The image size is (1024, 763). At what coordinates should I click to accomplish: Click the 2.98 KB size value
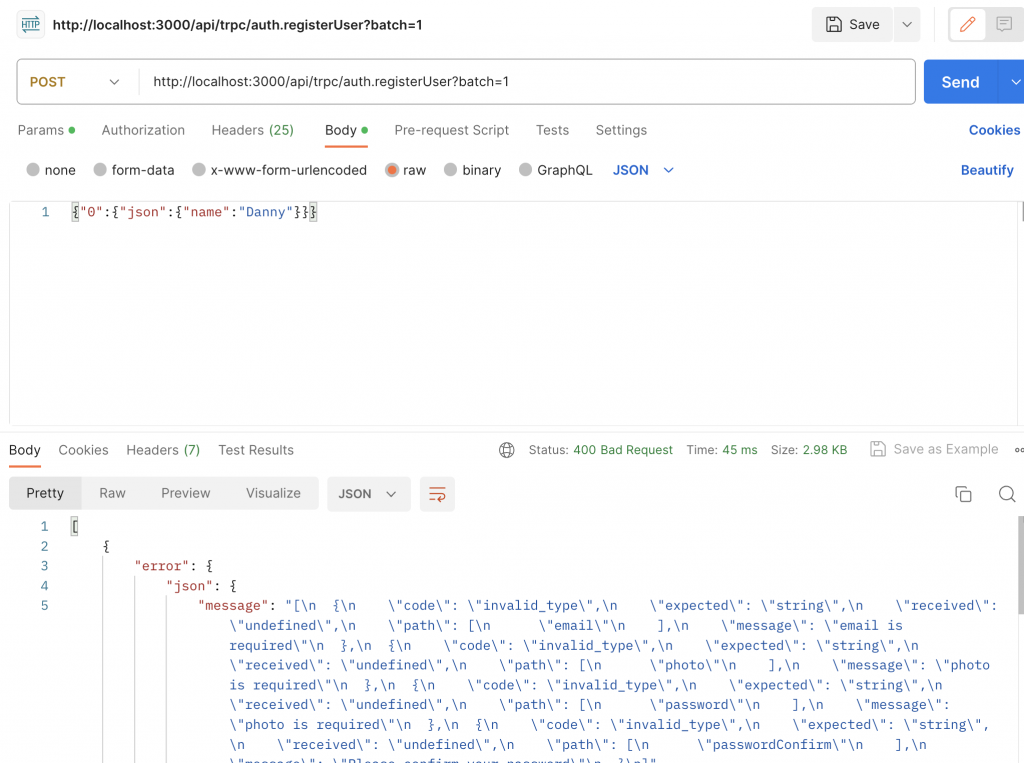pos(824,450)
